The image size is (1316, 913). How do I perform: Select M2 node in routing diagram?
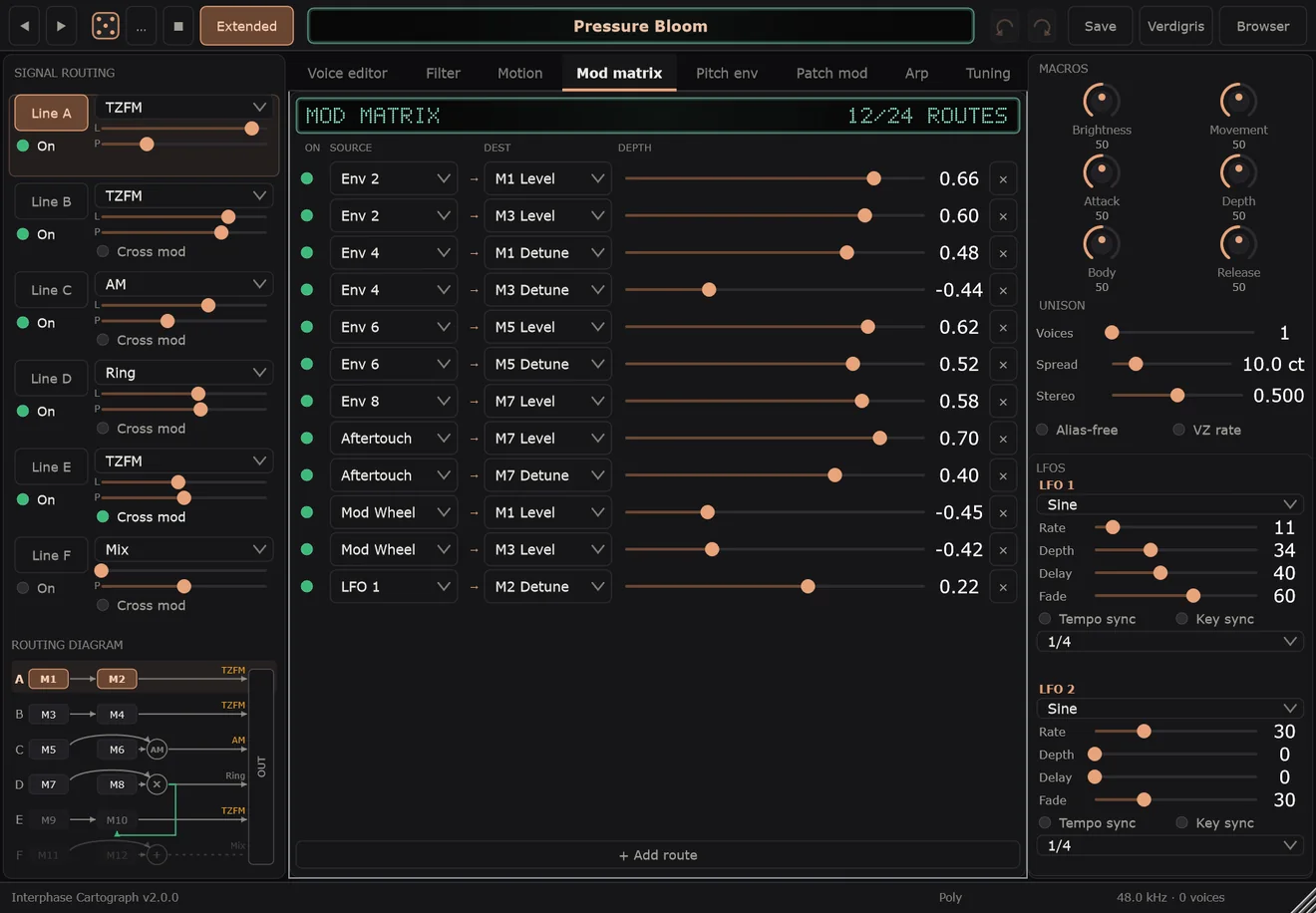[117, 679]
